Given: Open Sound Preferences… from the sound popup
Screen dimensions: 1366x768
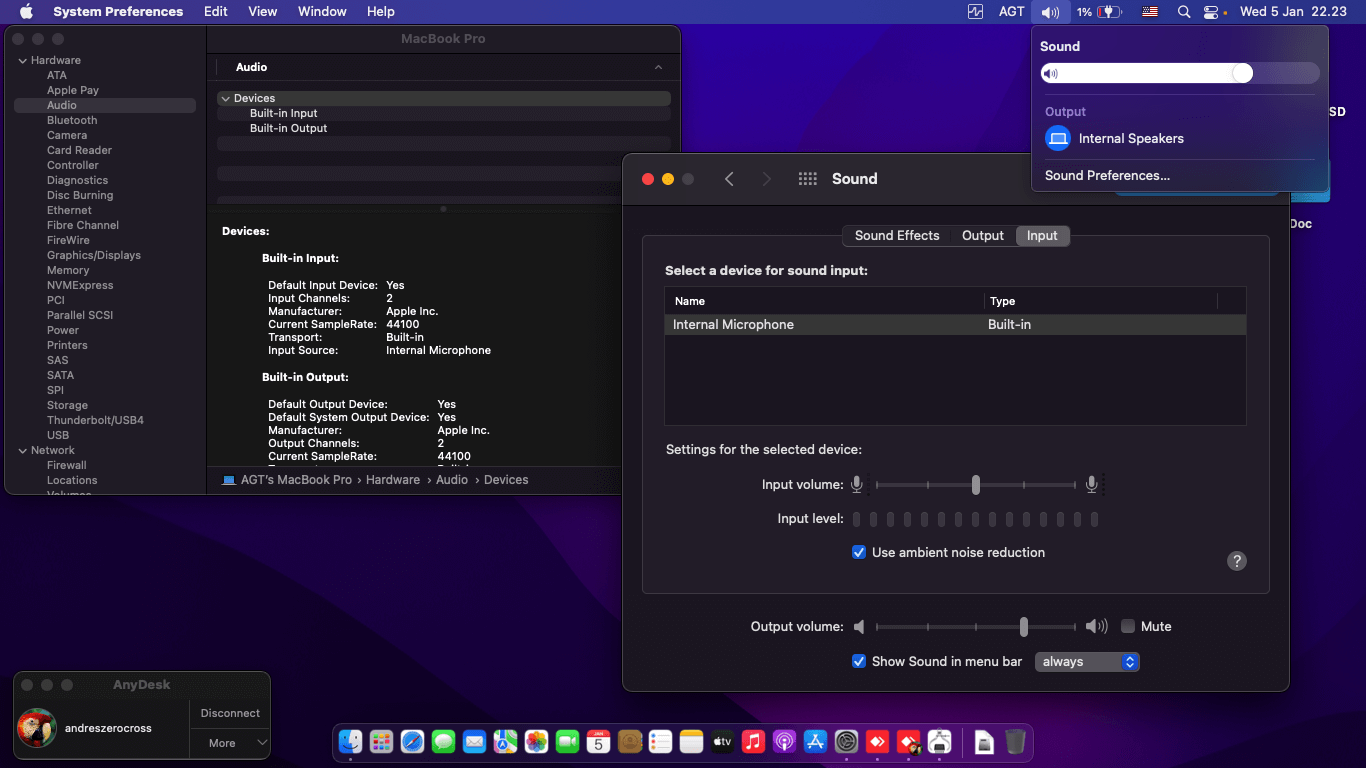Looking at the screenshot, I should (1107, 176).
